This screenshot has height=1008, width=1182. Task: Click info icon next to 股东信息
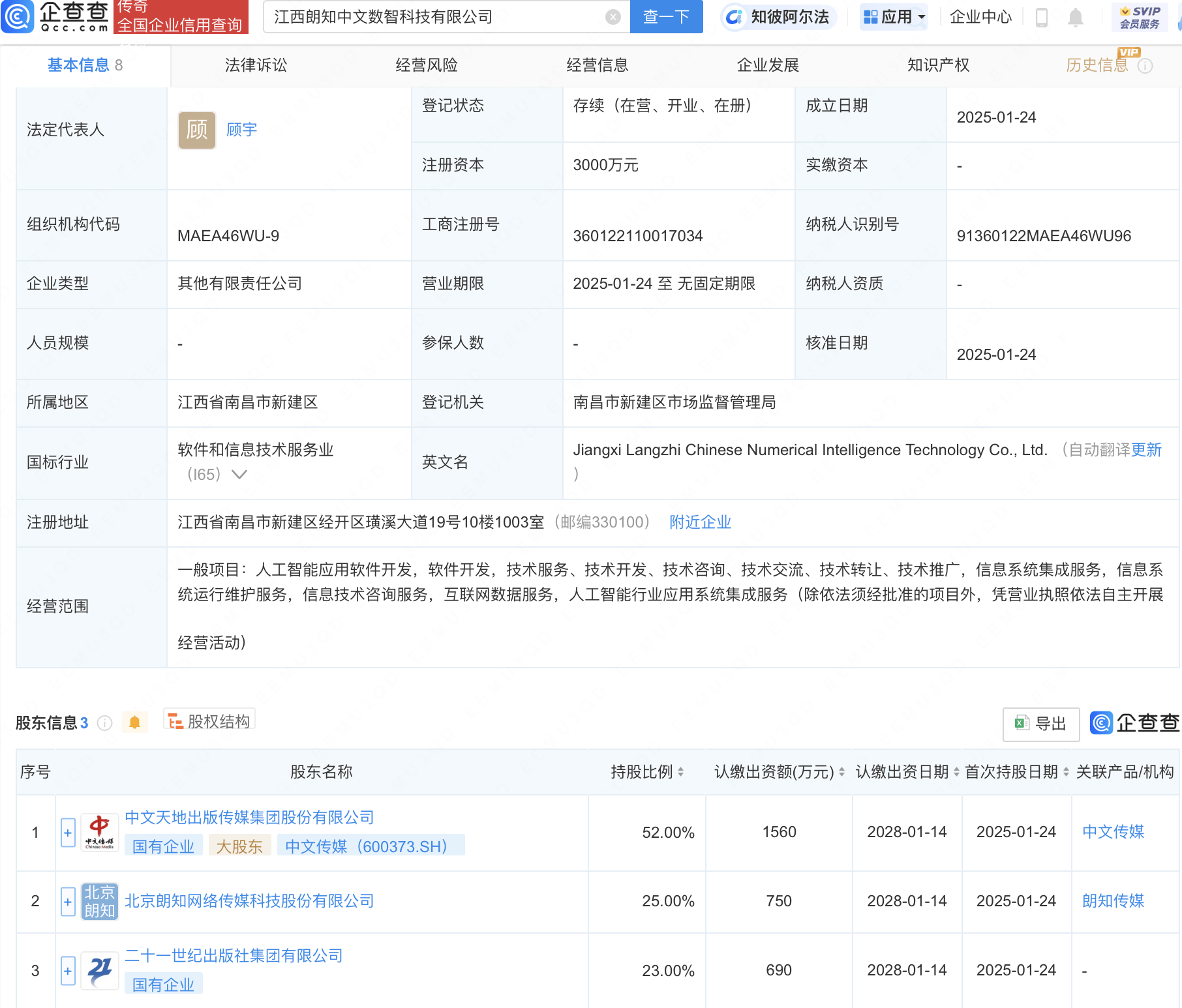click(105, 723)
